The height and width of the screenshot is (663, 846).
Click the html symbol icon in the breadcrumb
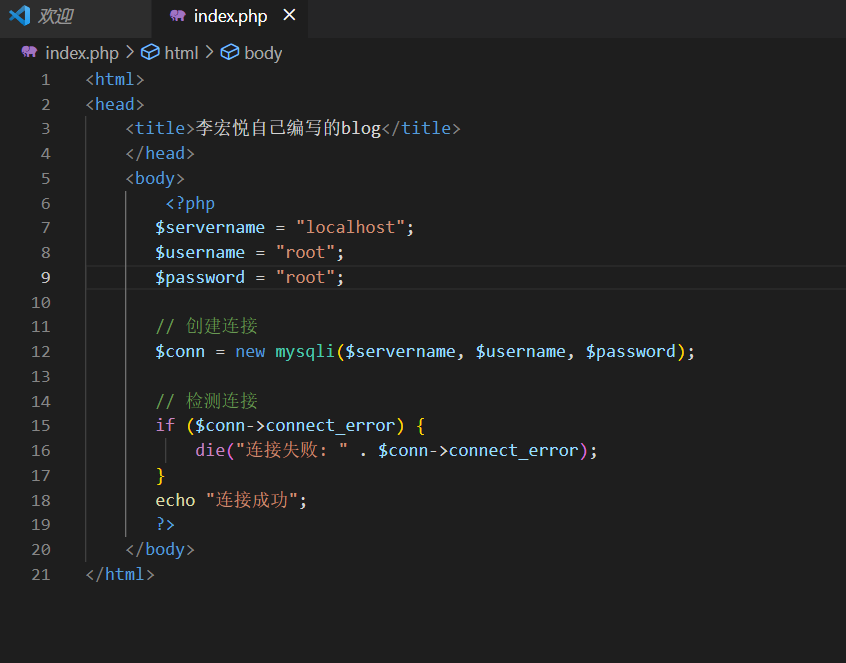coord(150,53)
